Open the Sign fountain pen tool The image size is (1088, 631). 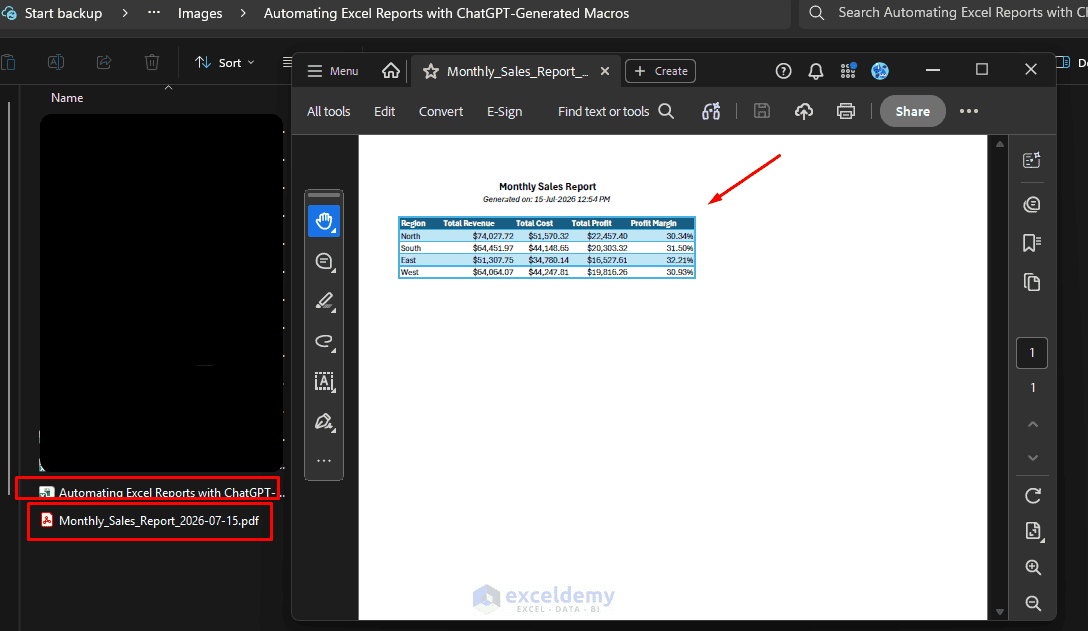click(324, 421)
